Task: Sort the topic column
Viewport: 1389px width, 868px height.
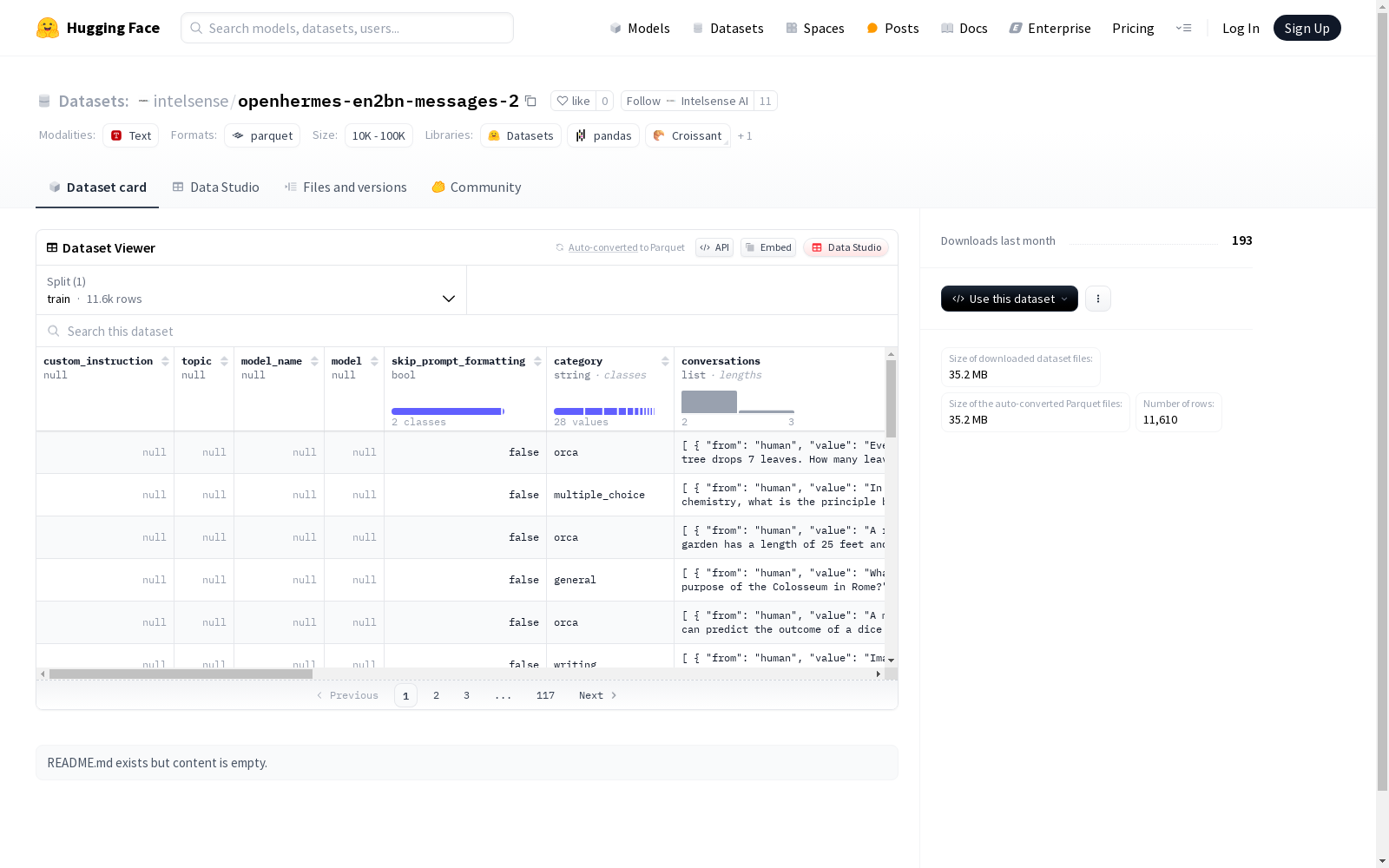Action: [224, 361]
